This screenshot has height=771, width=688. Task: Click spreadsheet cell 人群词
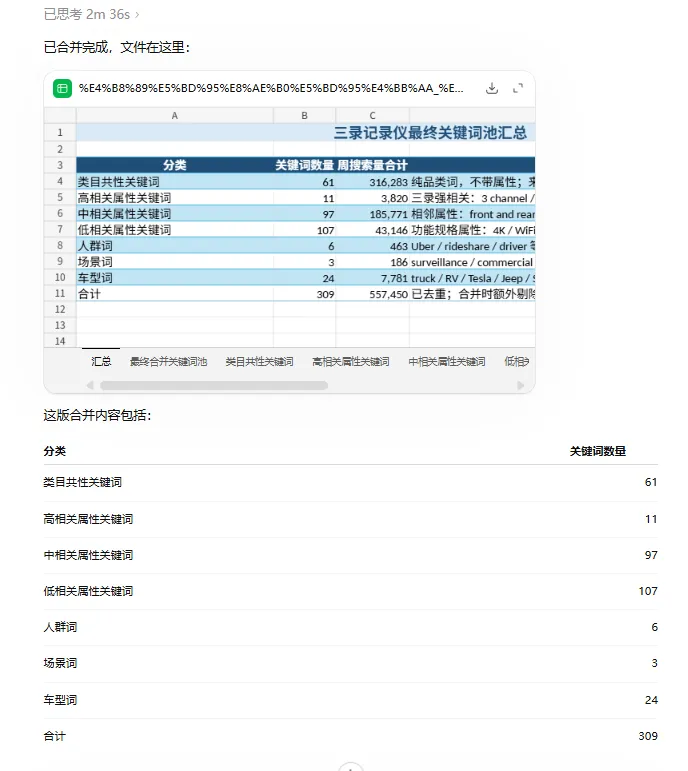coord(175,246)
